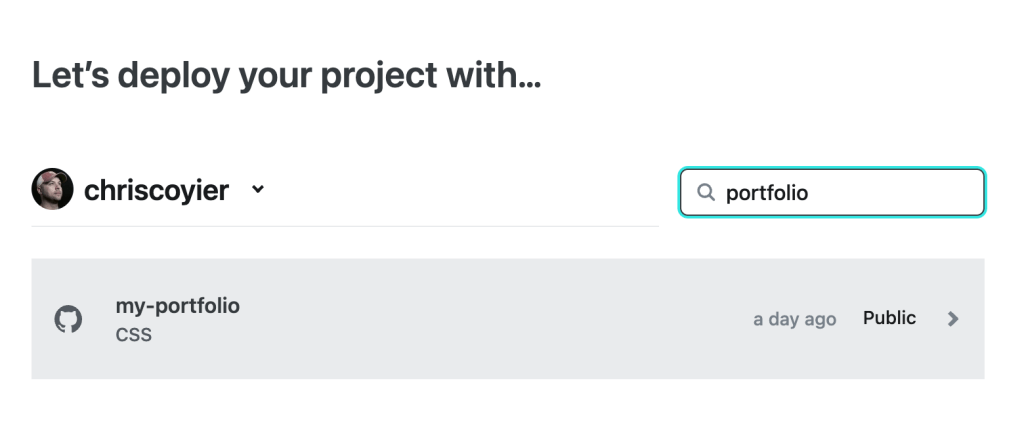
Task: Click the "a day ago" timestamp
Action: pos(794,319)
